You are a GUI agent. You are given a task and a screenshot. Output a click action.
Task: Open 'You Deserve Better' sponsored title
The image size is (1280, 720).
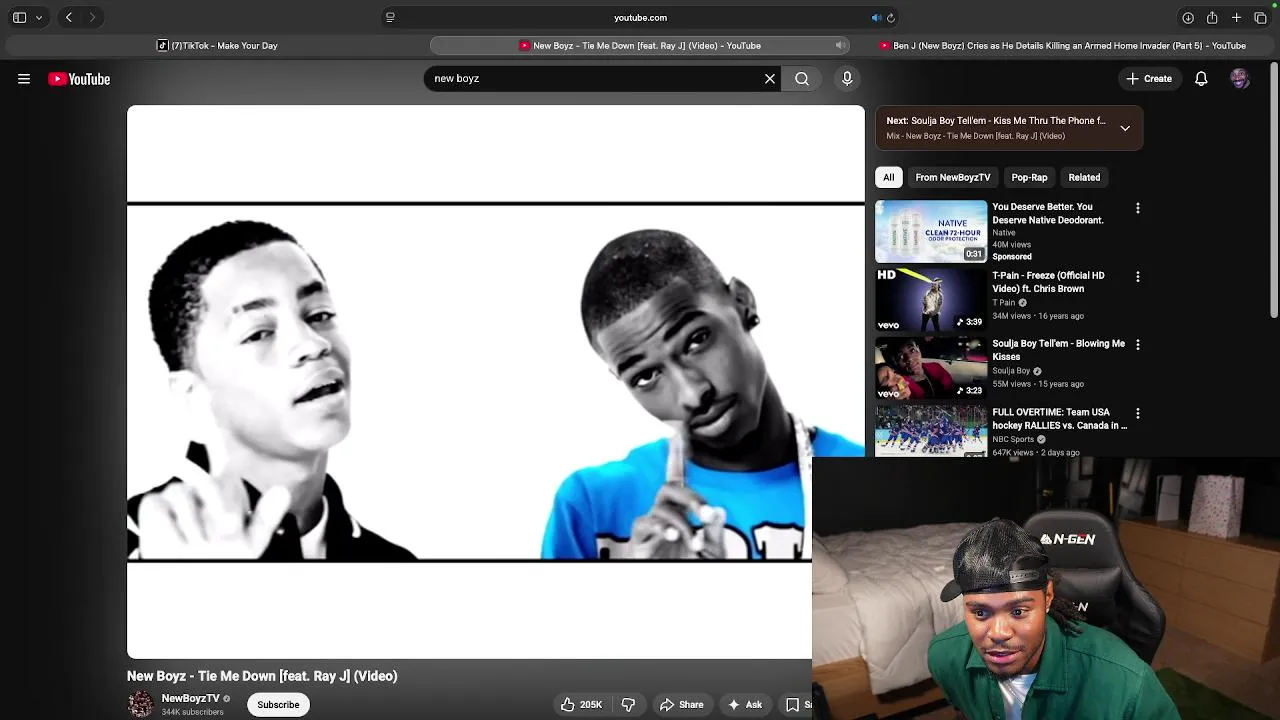[x=1047, y=213]
